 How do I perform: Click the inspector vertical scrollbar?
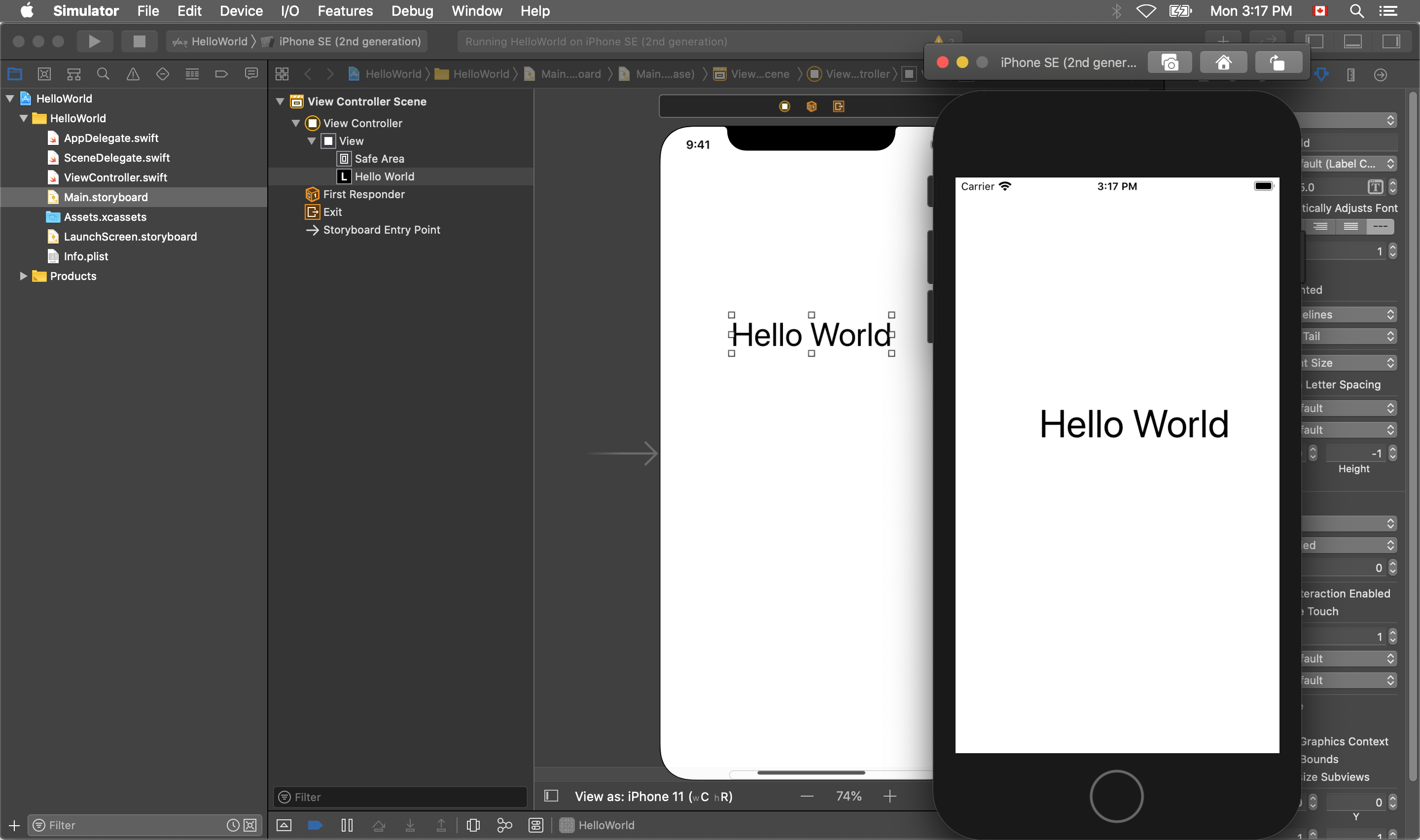pos(1413,436)
